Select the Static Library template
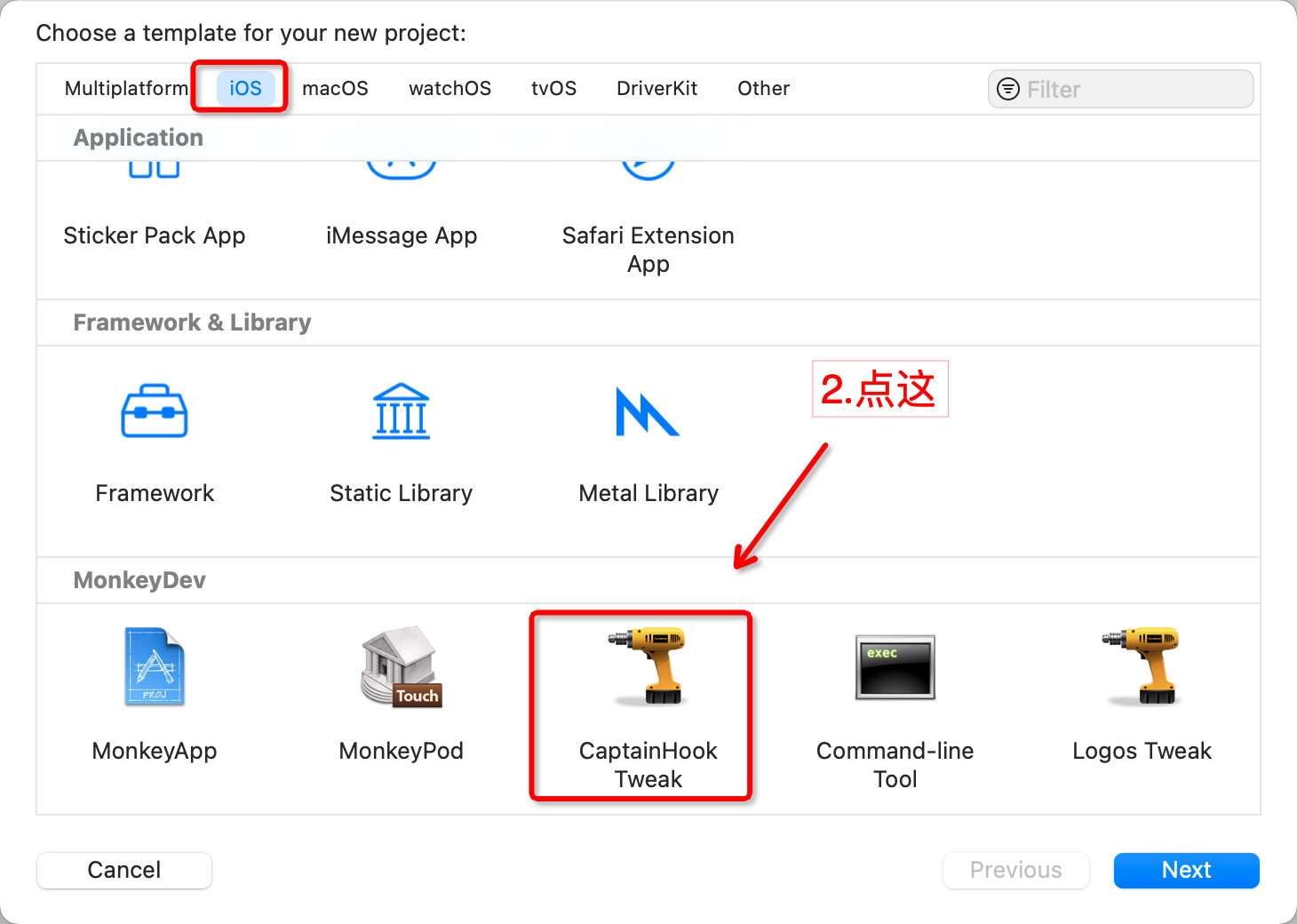1297x924 pixels. (401, 411)
